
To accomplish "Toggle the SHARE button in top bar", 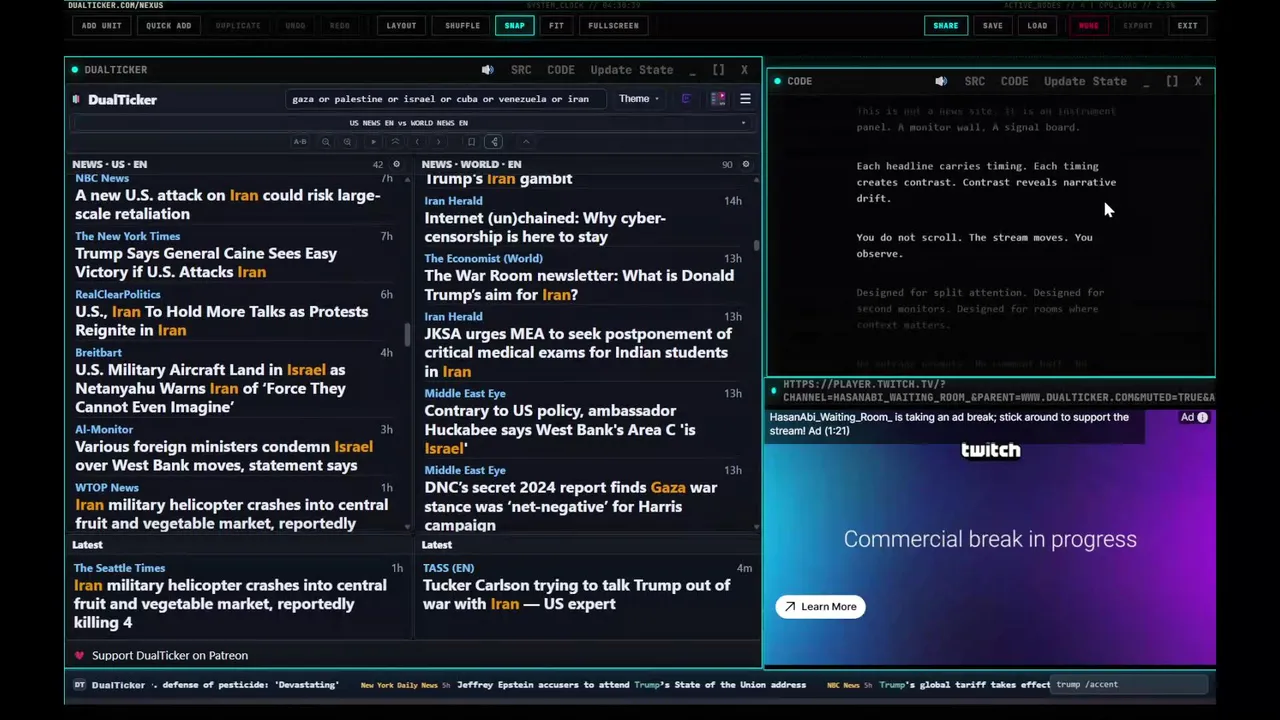I will pos(945,26).
